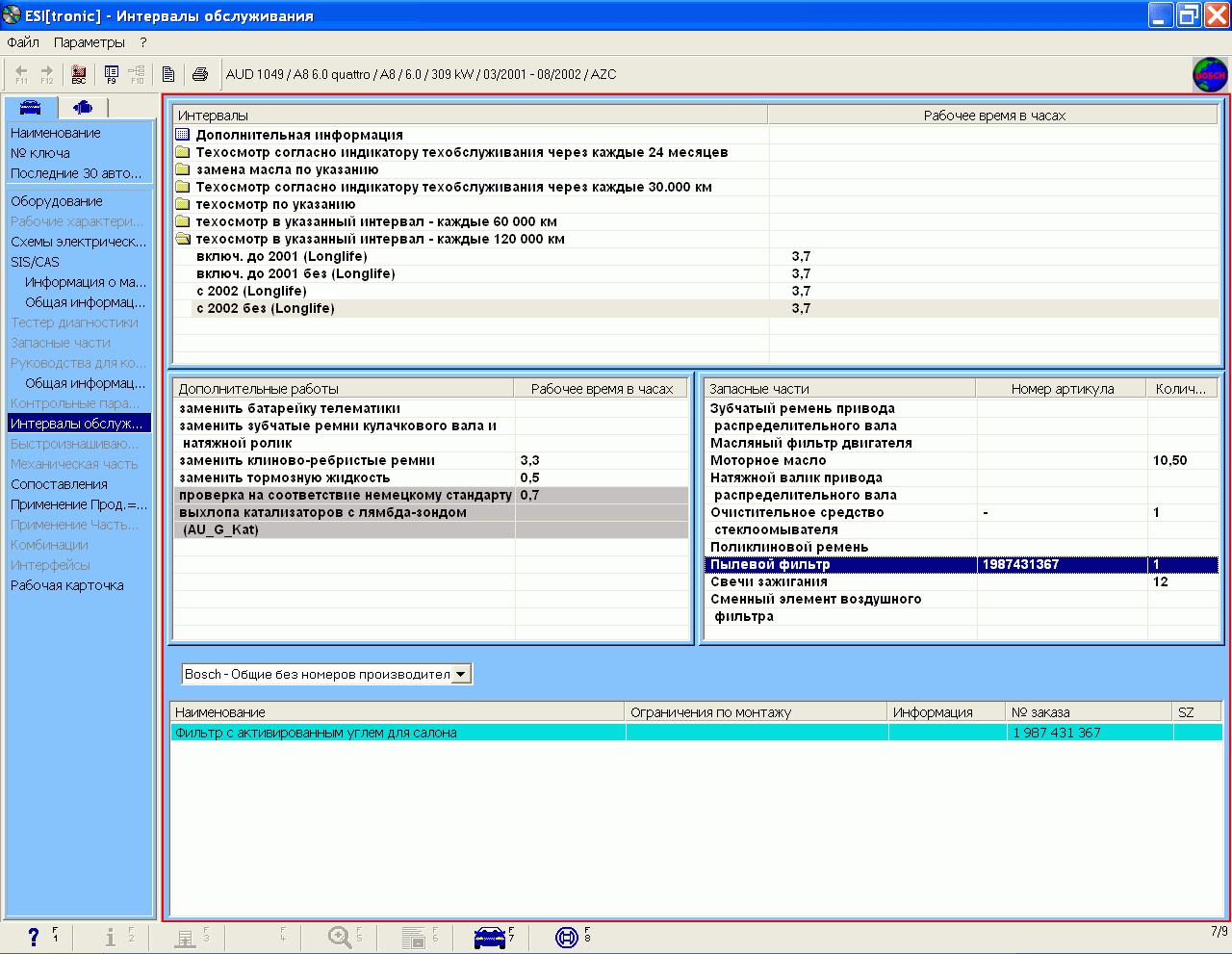Screen dimensions: 1232x954
Task: Click the folder icon for техосмотр по указанию
Action: coord(183,204)
